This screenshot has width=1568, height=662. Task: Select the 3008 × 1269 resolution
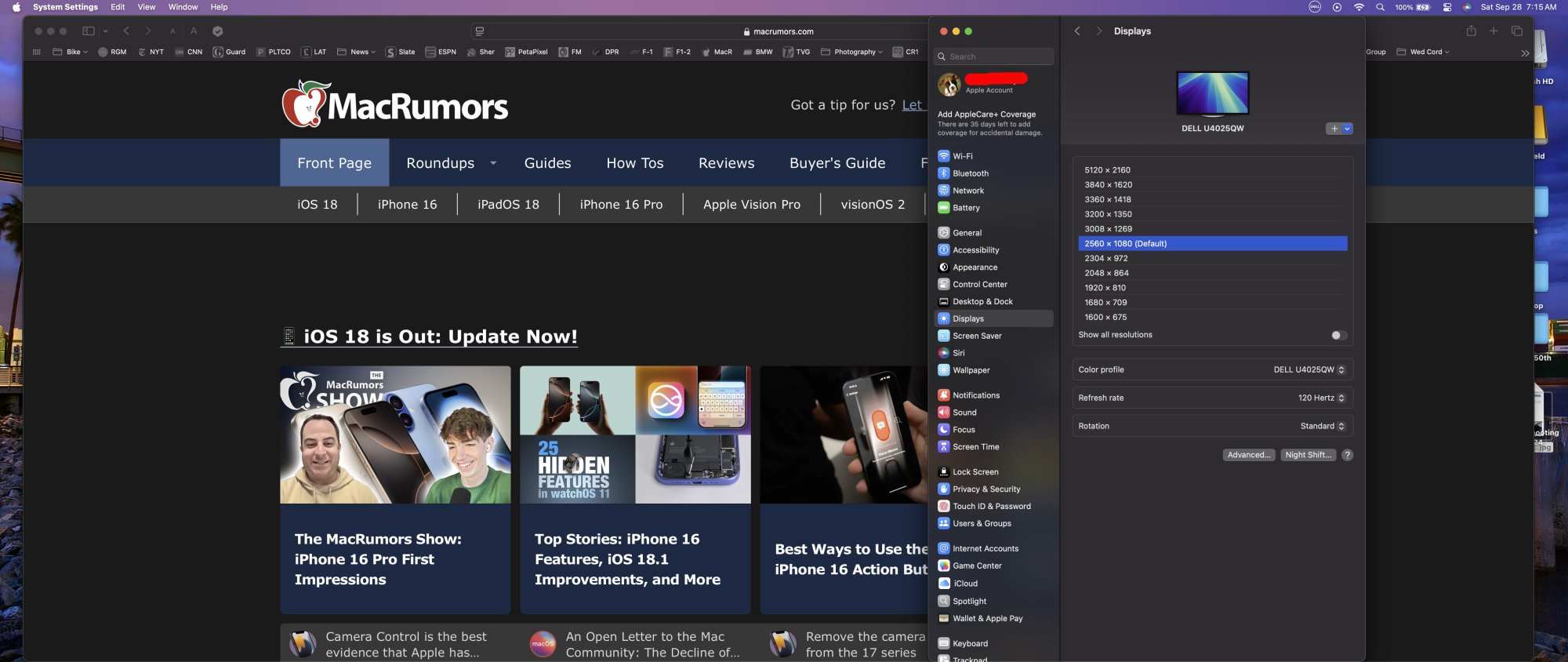point(1213,229)
